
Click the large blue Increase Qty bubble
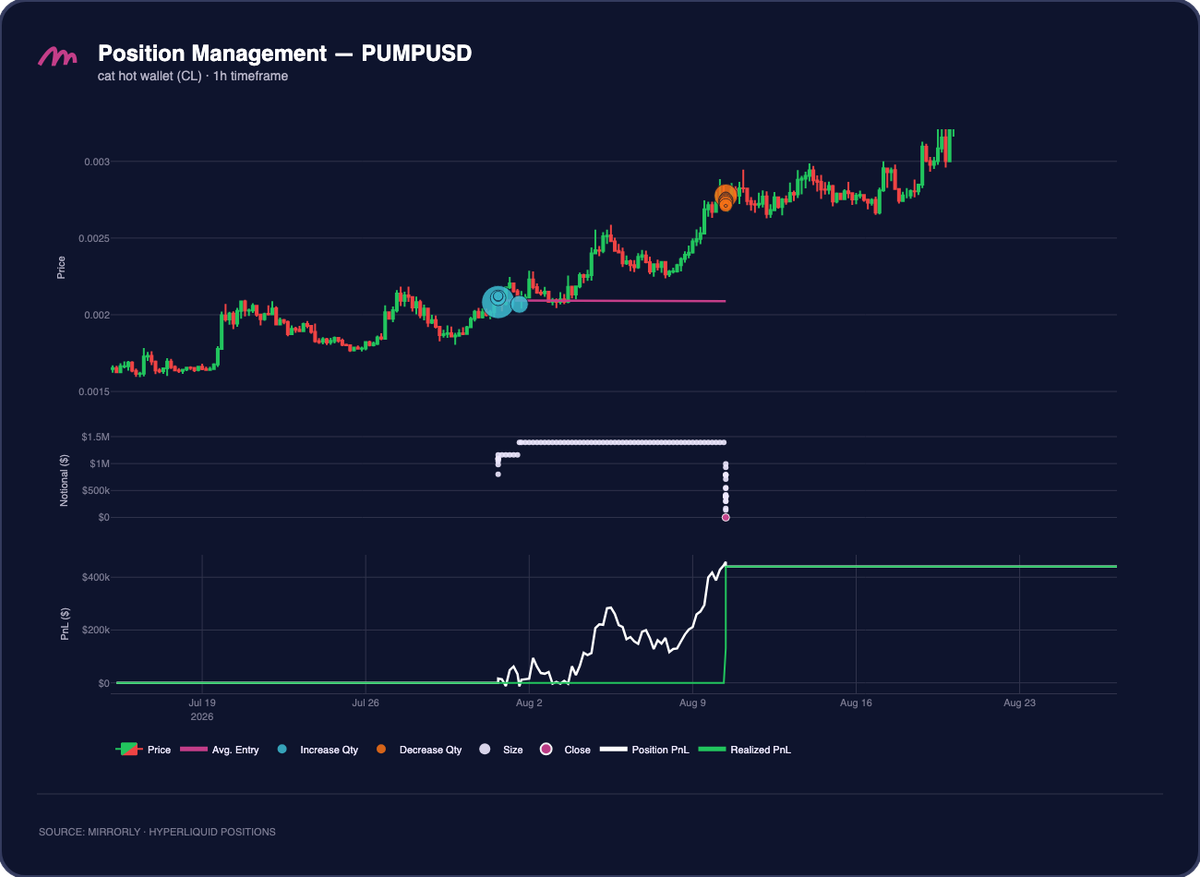click(x=497, y=301)
